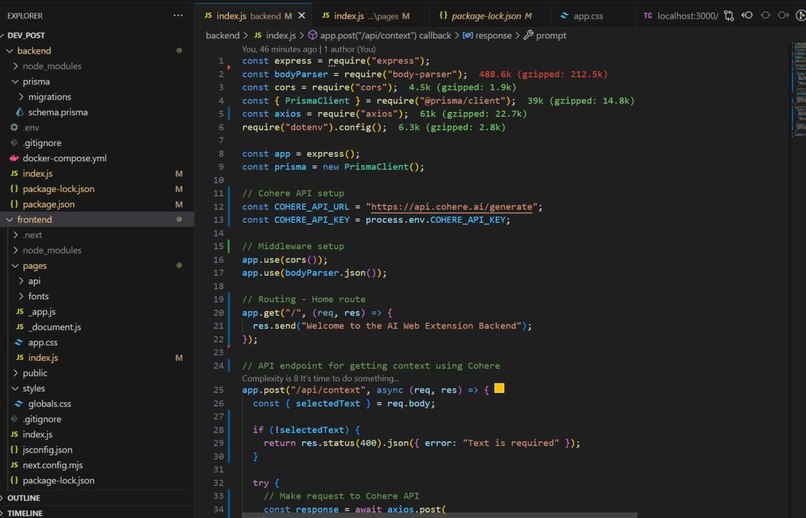The width and height of the screenshot is (806, 518).
Task: Switch to the localhost:3000/ tab
Action: click(x=681, y=16)
